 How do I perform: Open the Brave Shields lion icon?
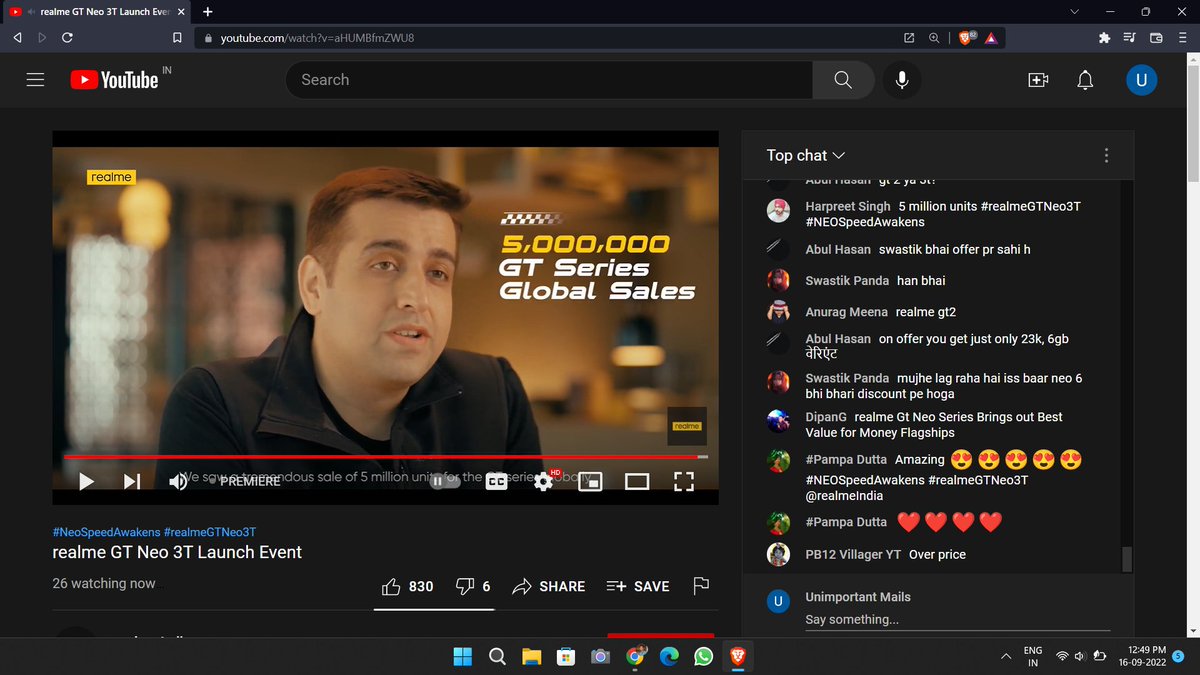(x=967, y=38)
